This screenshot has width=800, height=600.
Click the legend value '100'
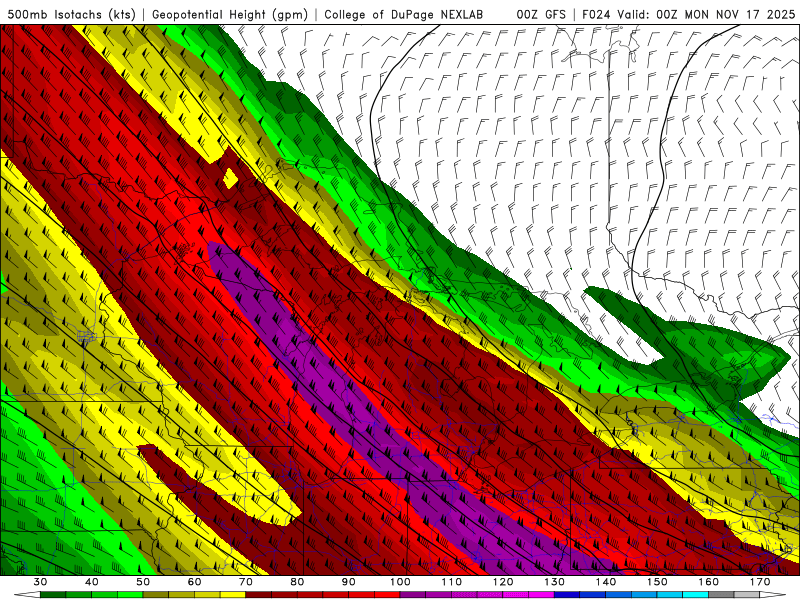(400, 582)
